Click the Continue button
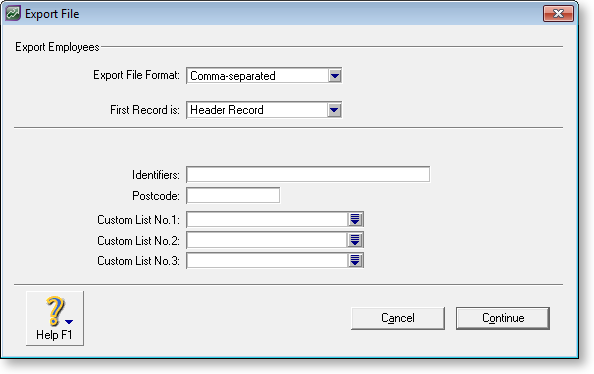This screenshot has width=594, height=374. click(503, 318)
